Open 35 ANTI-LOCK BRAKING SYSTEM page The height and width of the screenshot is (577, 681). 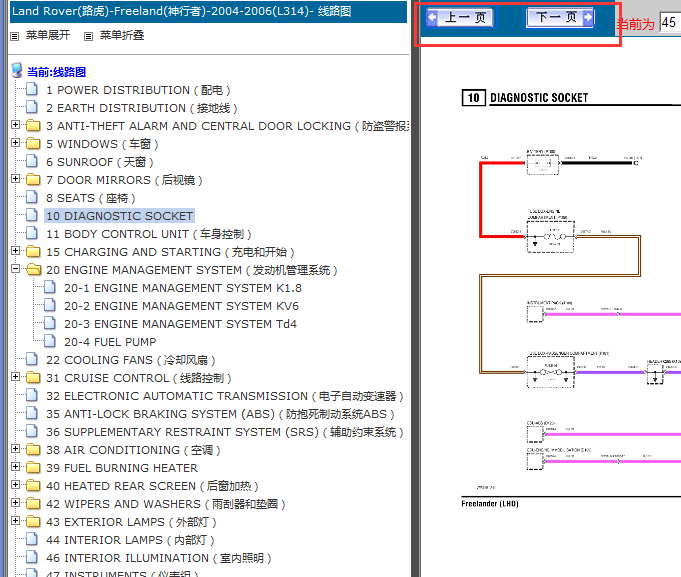click(x=220, y=414)
